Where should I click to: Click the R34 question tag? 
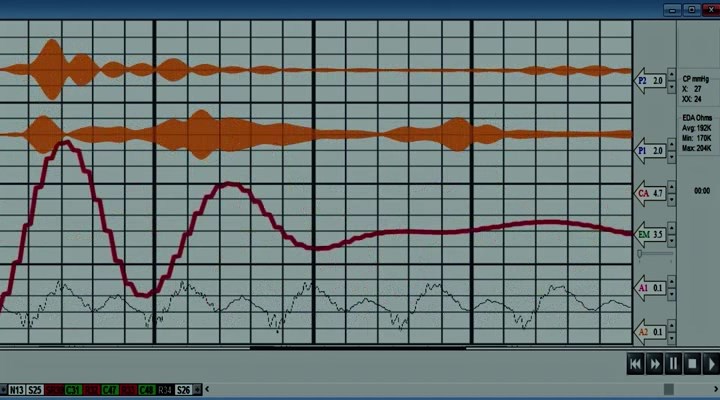click(x=165, y=389)
